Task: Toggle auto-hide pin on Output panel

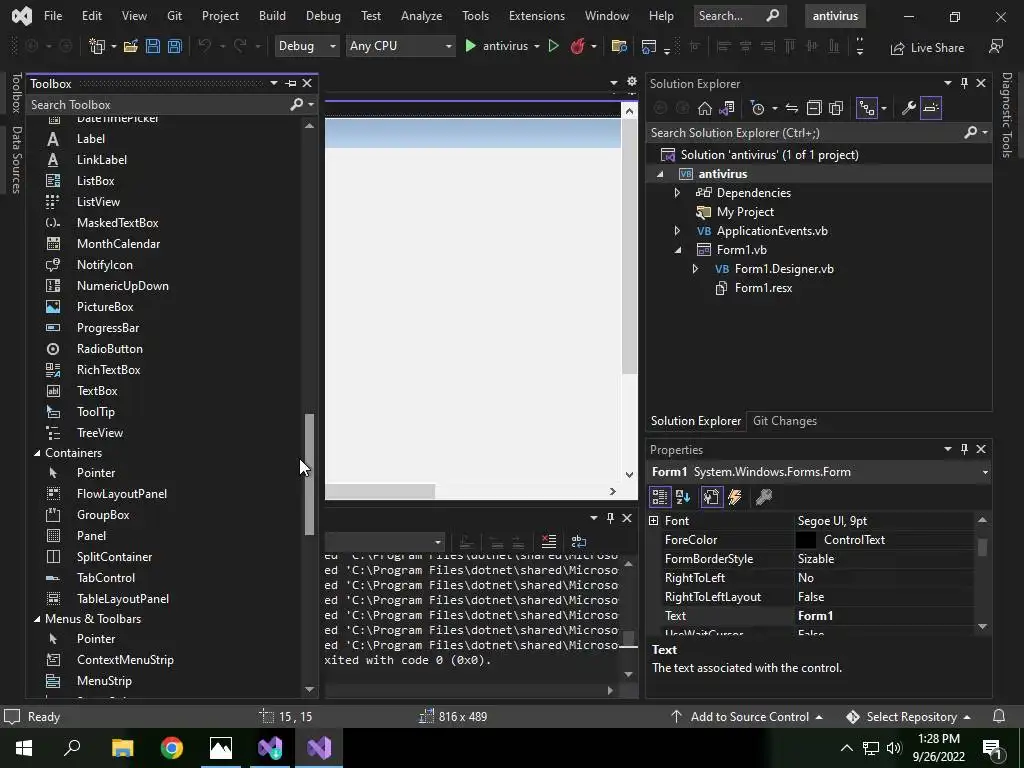Action: (610, 518)
